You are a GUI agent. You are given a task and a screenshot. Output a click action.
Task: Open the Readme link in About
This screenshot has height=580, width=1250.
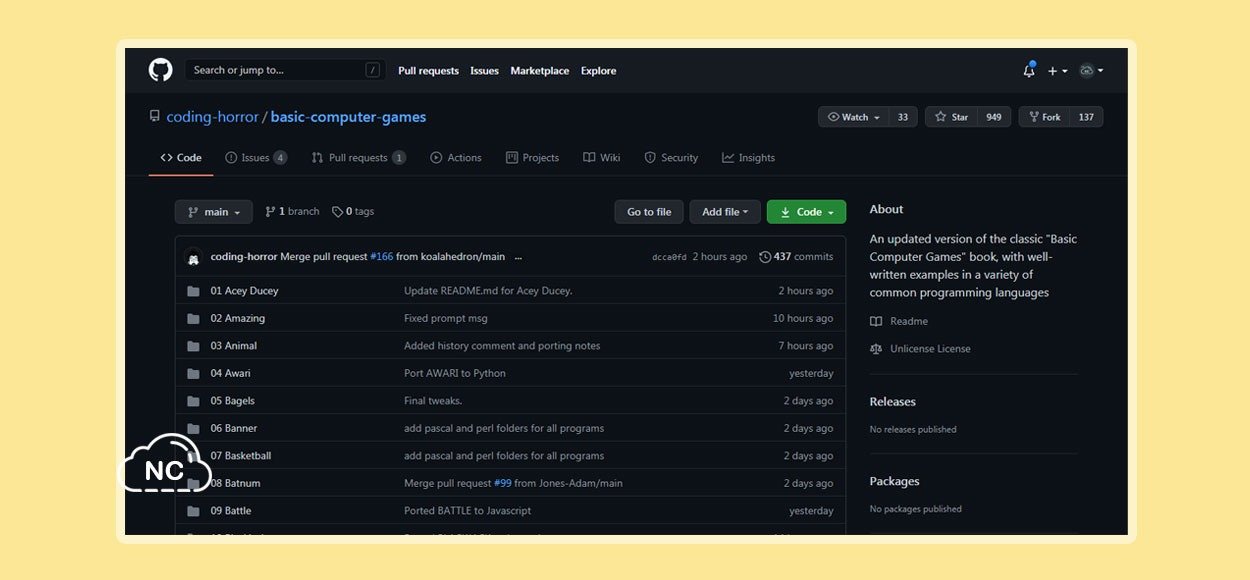(899, 321)
